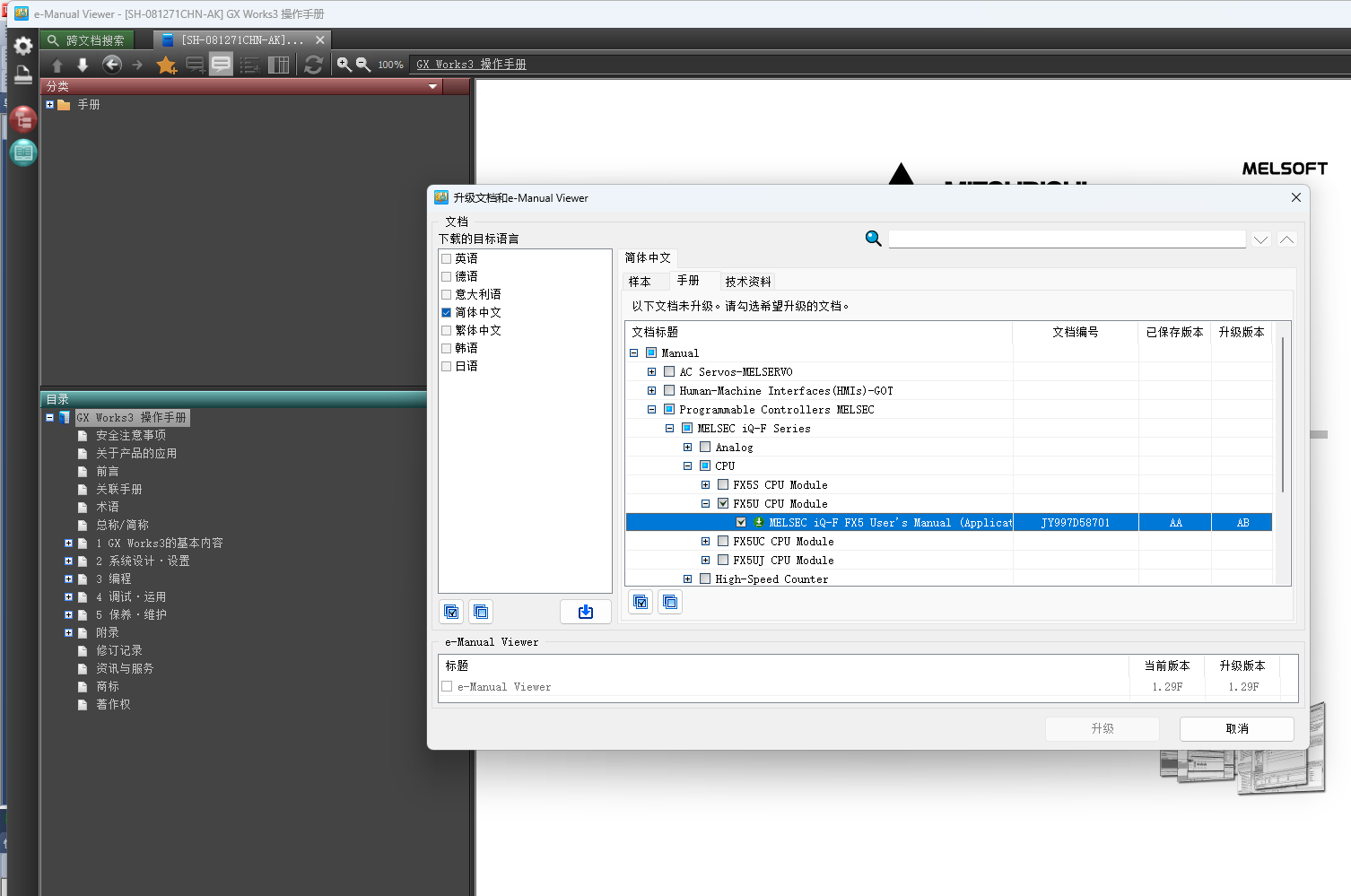
Task: Open the 分类 panel dropdown arrow
Action: [x=432, y=86]
